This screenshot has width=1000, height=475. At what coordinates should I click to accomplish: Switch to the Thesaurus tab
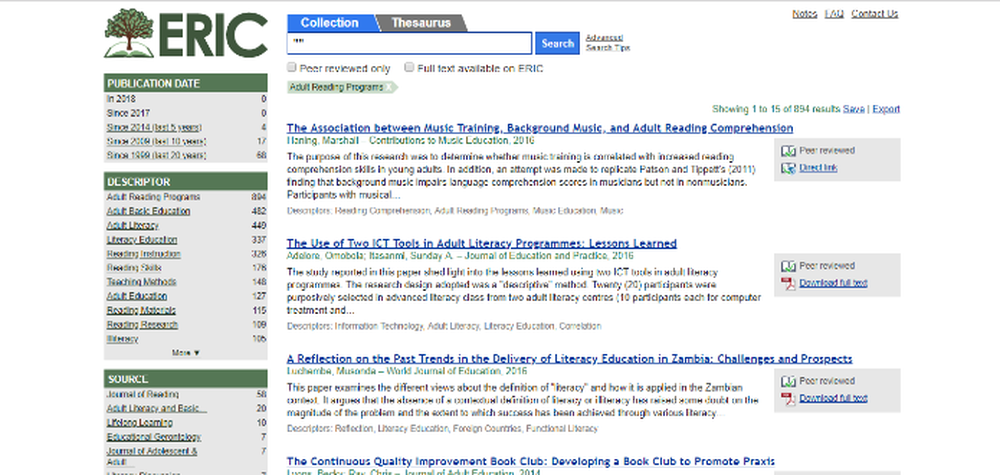(x=421, y=23)
